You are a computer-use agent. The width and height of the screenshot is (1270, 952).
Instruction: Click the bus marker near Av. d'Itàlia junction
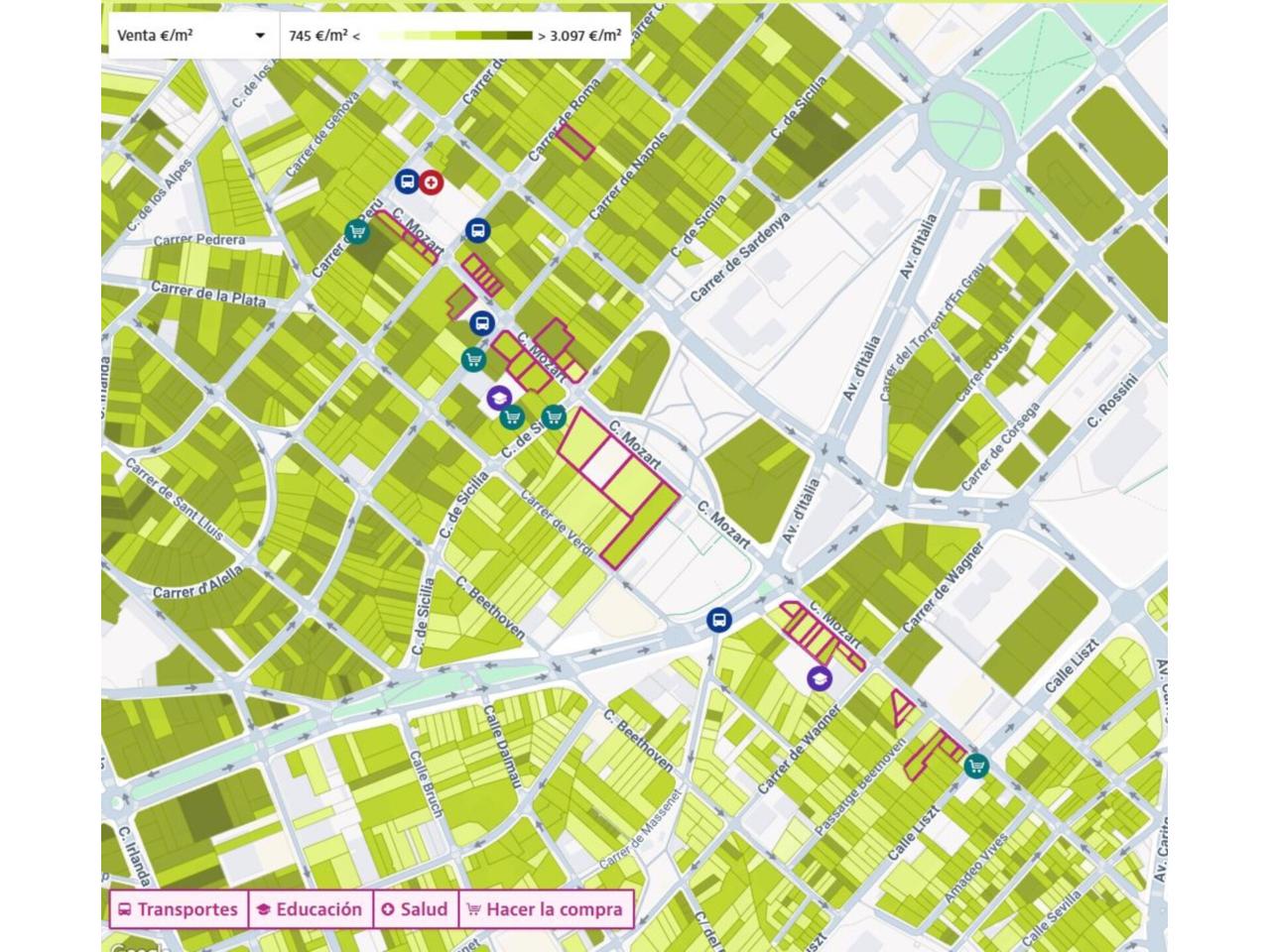719,621
